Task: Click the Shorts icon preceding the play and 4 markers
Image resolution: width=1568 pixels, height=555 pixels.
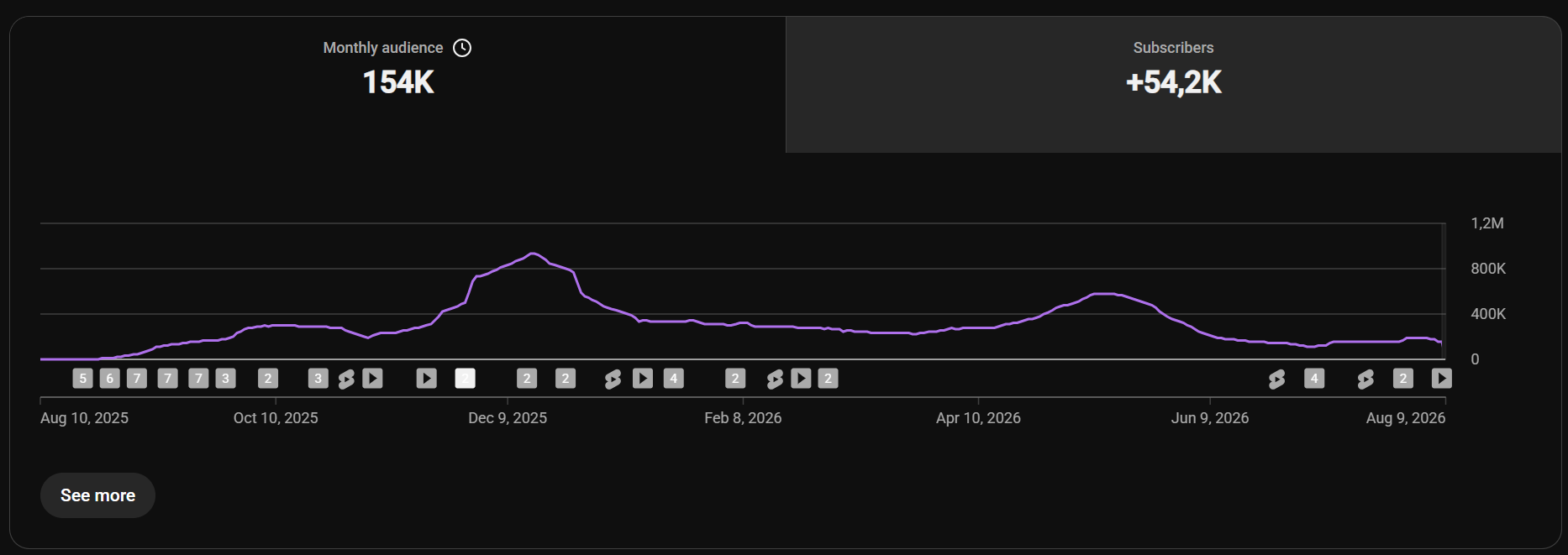Action: (613, 380)
